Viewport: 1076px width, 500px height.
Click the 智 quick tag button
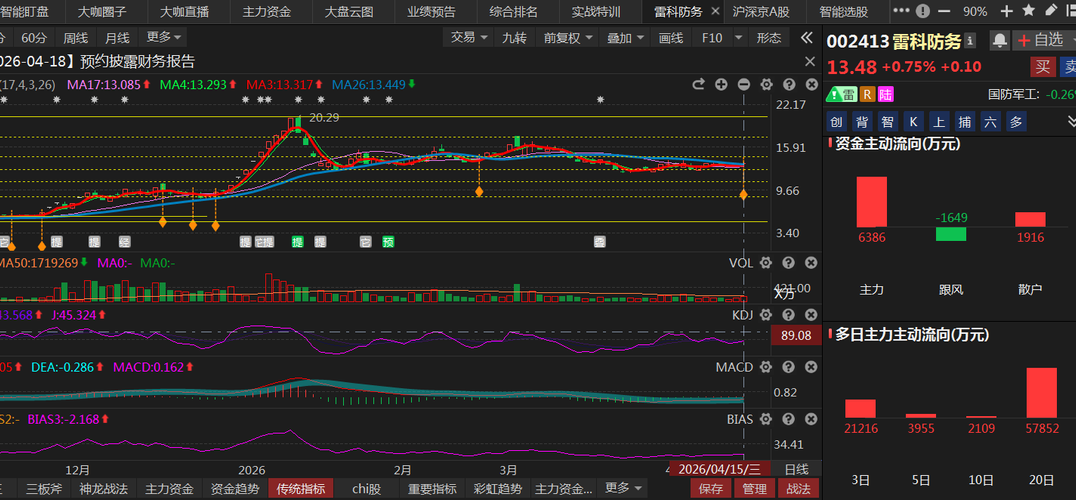(887, 122)
